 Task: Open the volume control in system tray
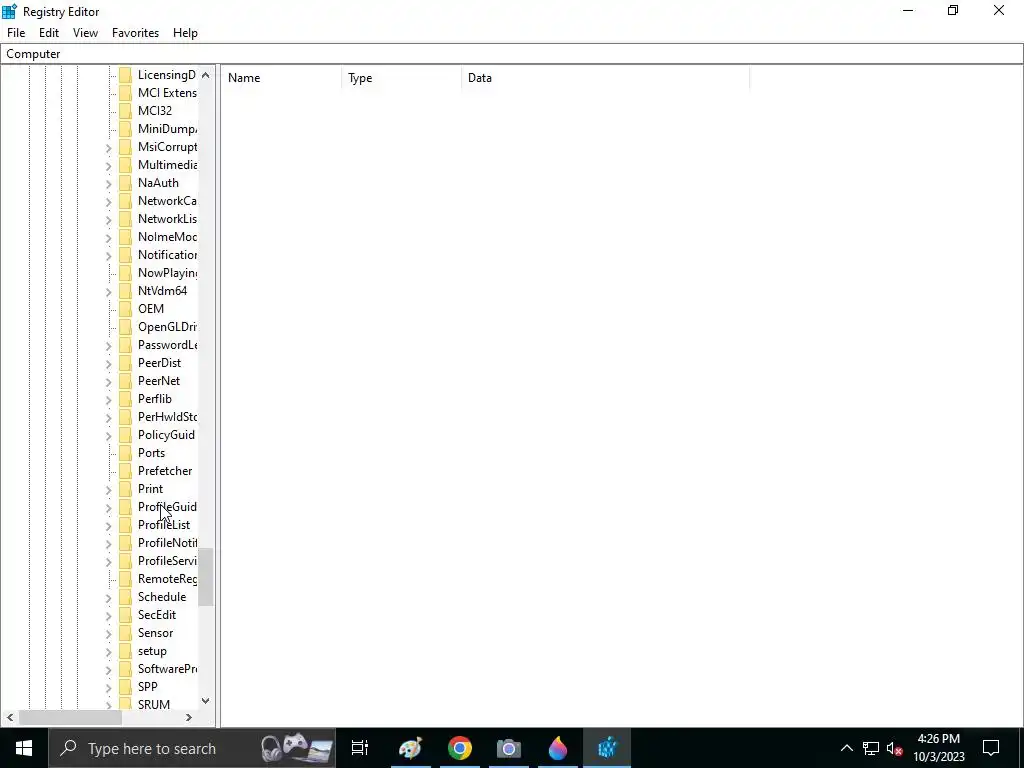coord(895,748)
